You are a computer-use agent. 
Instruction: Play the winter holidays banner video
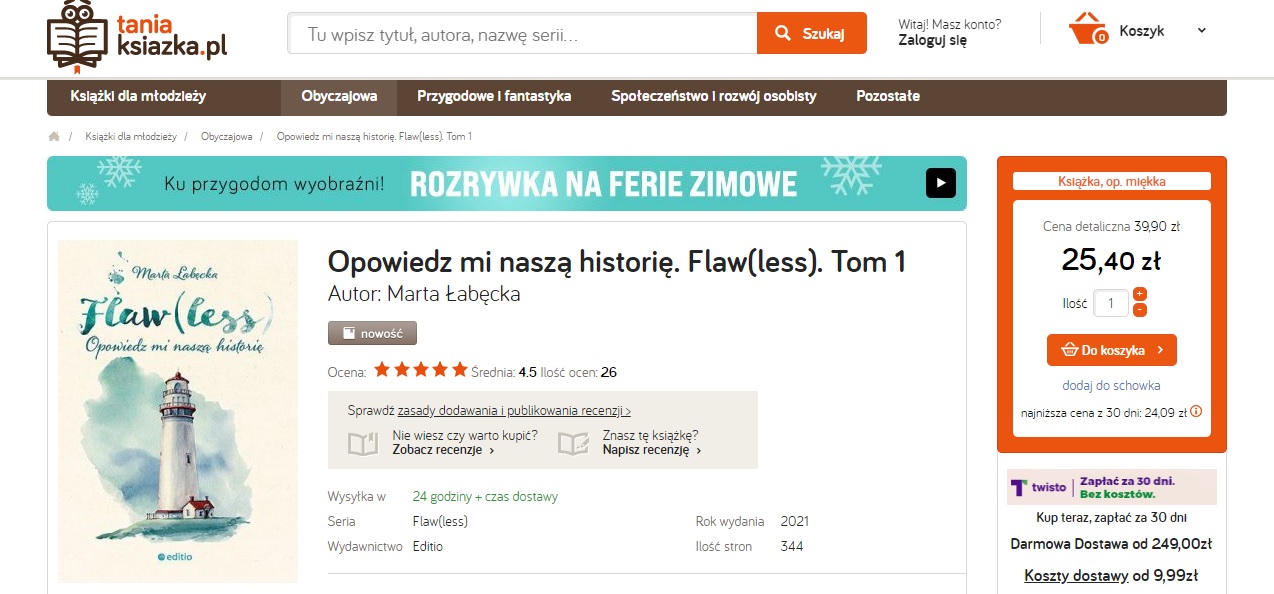tap(940, 183)
